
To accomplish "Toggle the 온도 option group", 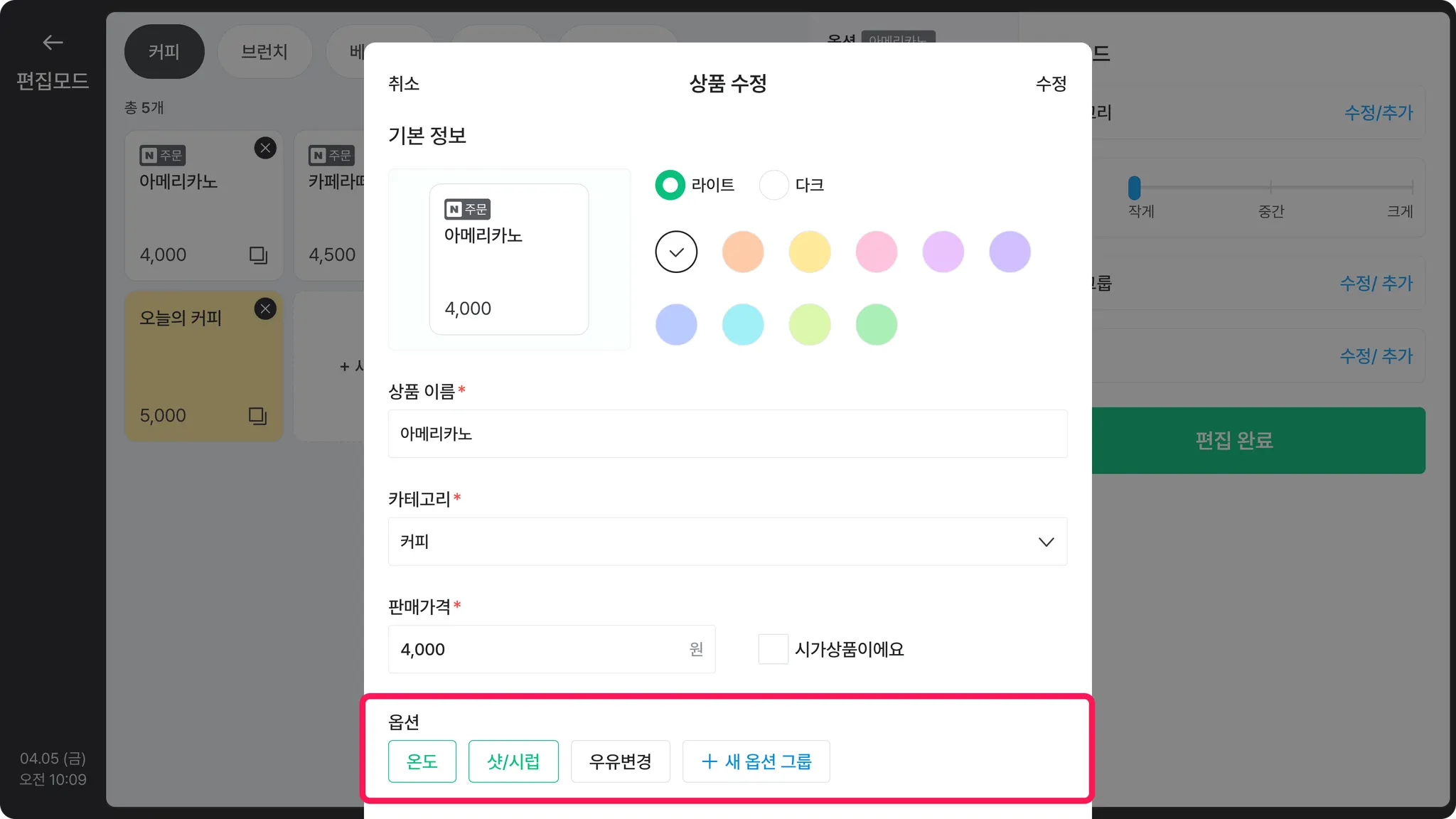I will tap(422, 761).
